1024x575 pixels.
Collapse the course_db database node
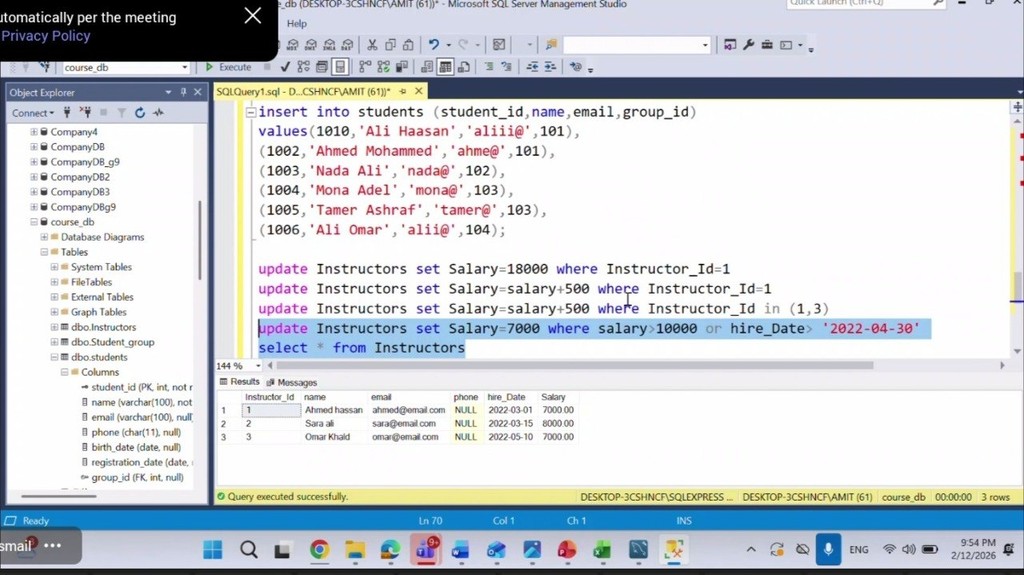coord(34,222)
